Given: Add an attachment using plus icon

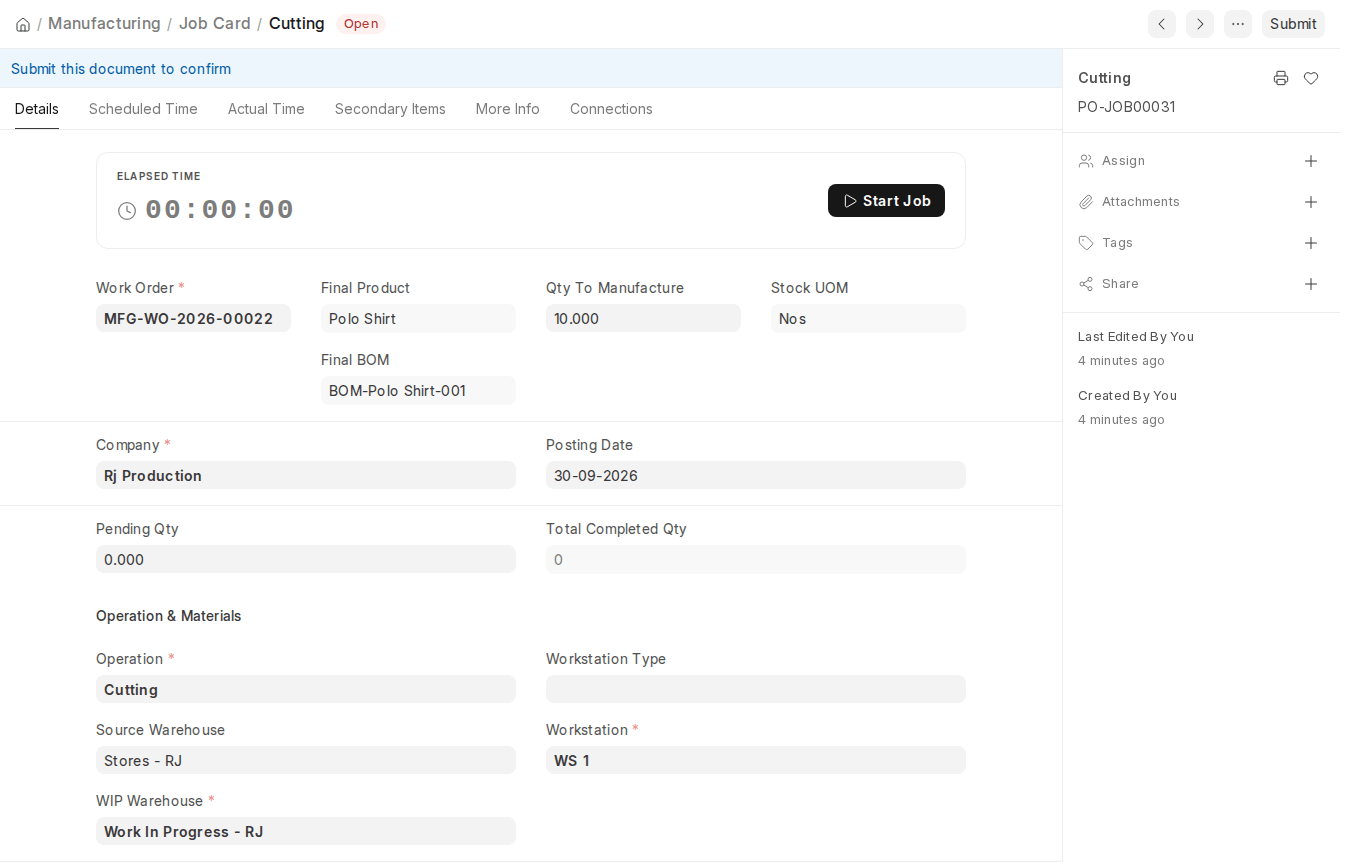Looking at the screenshot, I should (1311, 202).
